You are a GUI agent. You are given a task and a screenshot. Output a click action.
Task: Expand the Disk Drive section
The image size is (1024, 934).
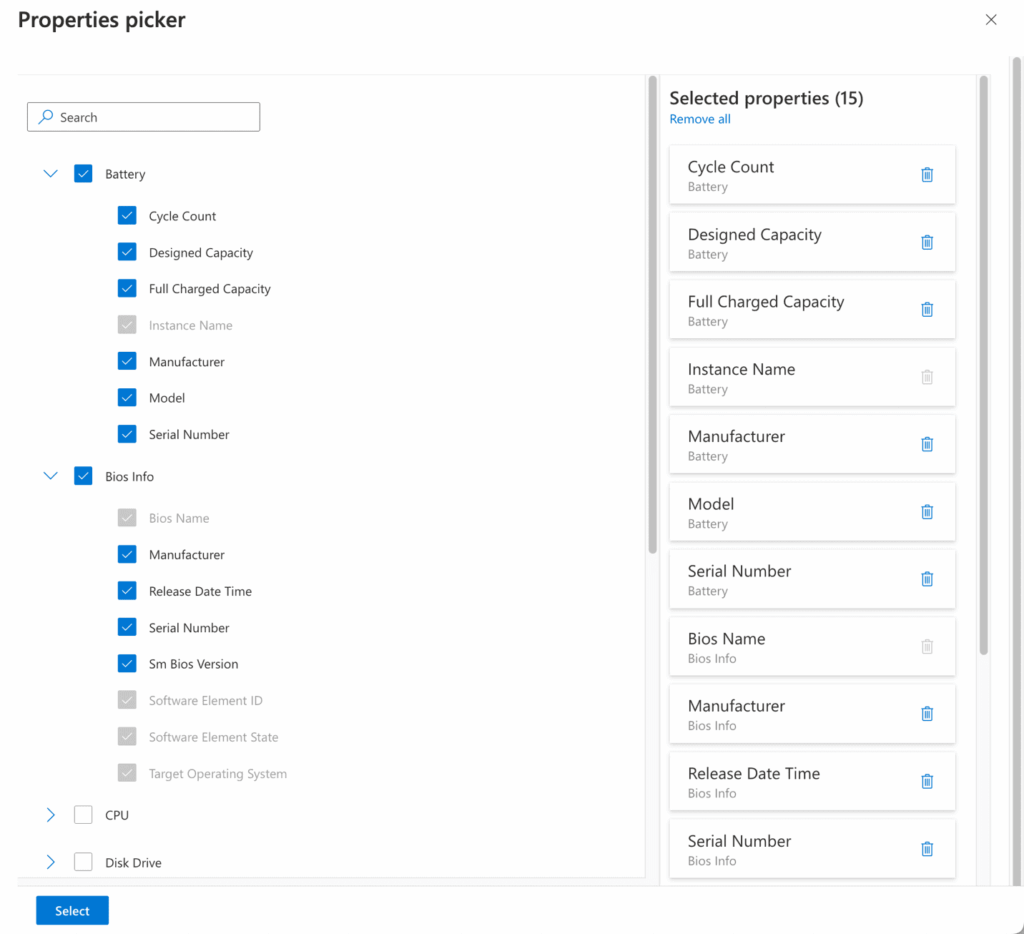(x=51, y=861)
